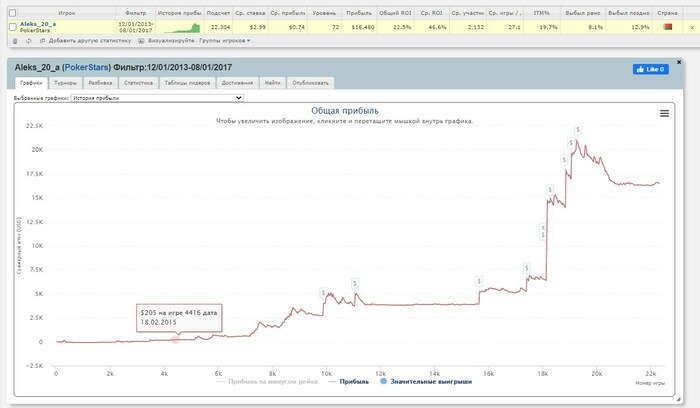Click the $ win marker near the 15K level
The image size is (700, 408).
[x=550, y=190]
